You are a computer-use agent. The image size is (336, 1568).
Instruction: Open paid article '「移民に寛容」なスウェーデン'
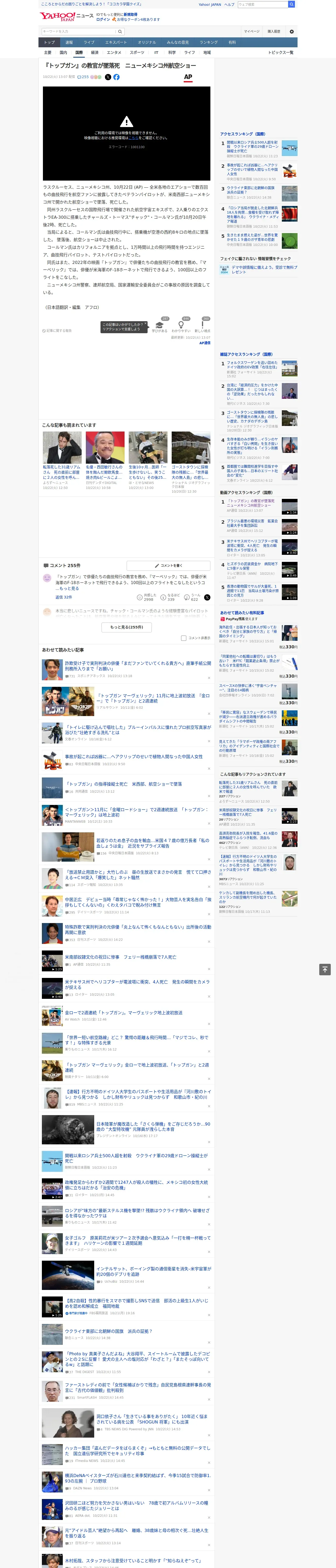click(x=248, y=716)
